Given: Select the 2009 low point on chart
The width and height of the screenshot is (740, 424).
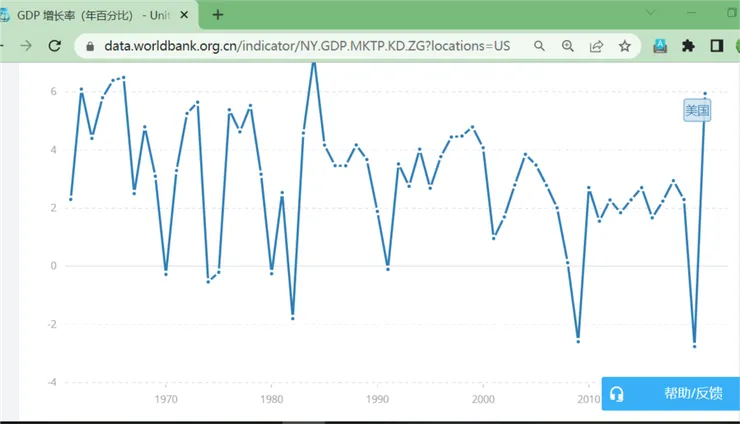Looking at the screenshot, I should click(x=578, y=341).
